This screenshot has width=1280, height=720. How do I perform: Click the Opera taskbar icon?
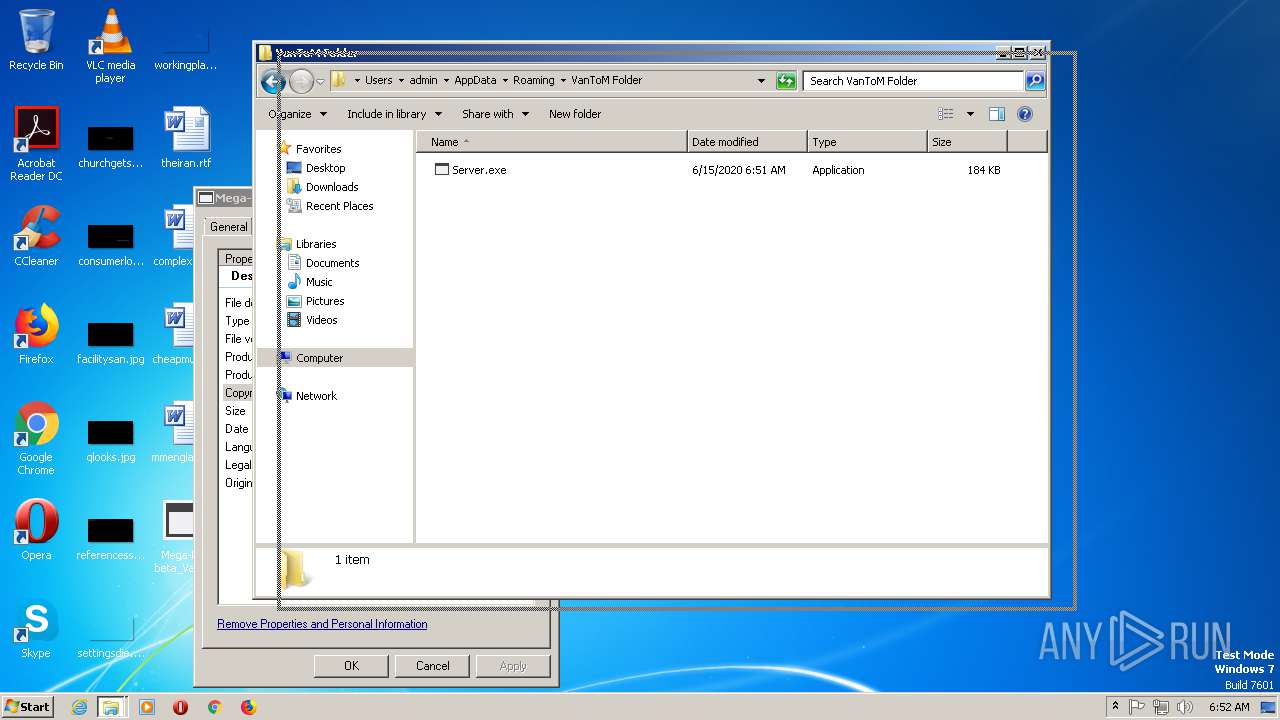click(180, 707)
